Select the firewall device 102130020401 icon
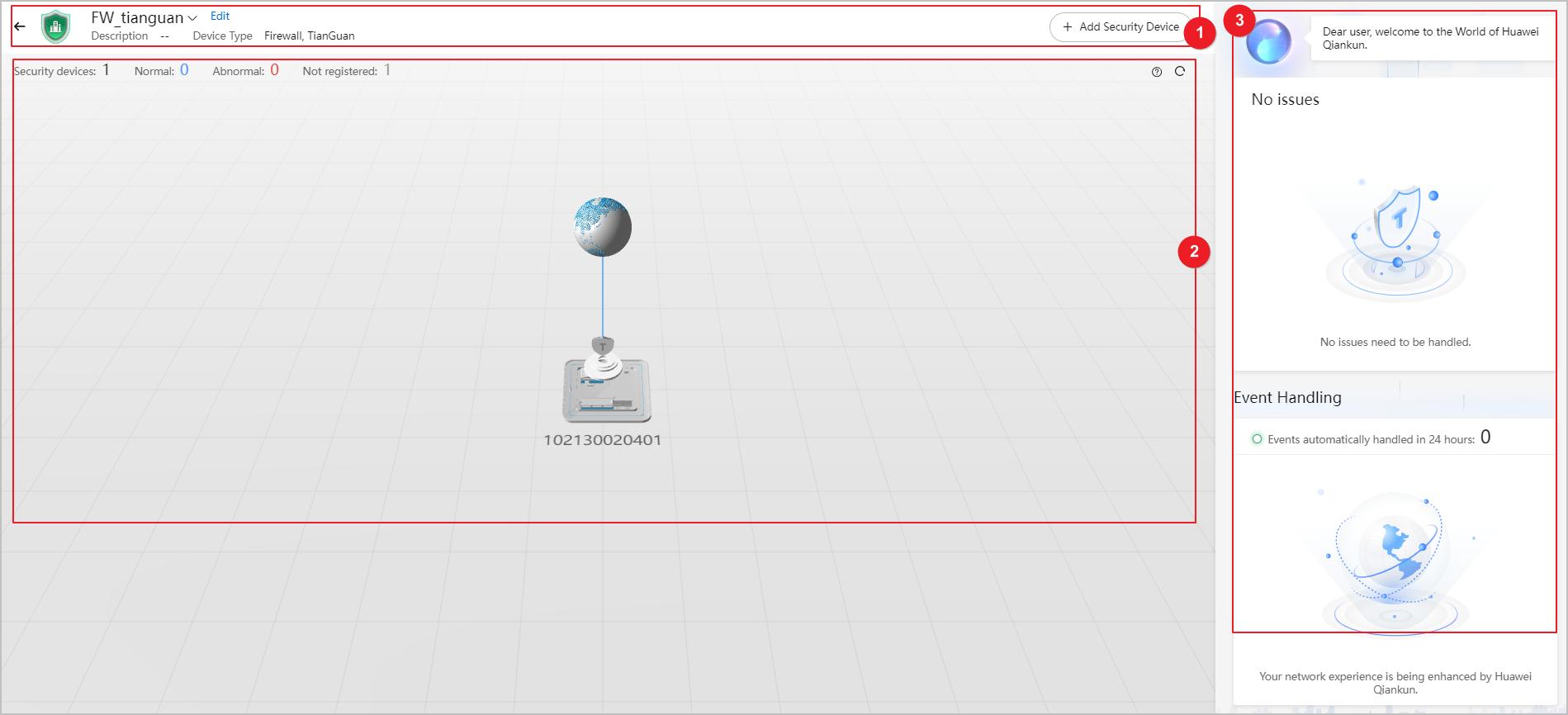Viewport: 1568px width, 715px height. pos(607,380)
